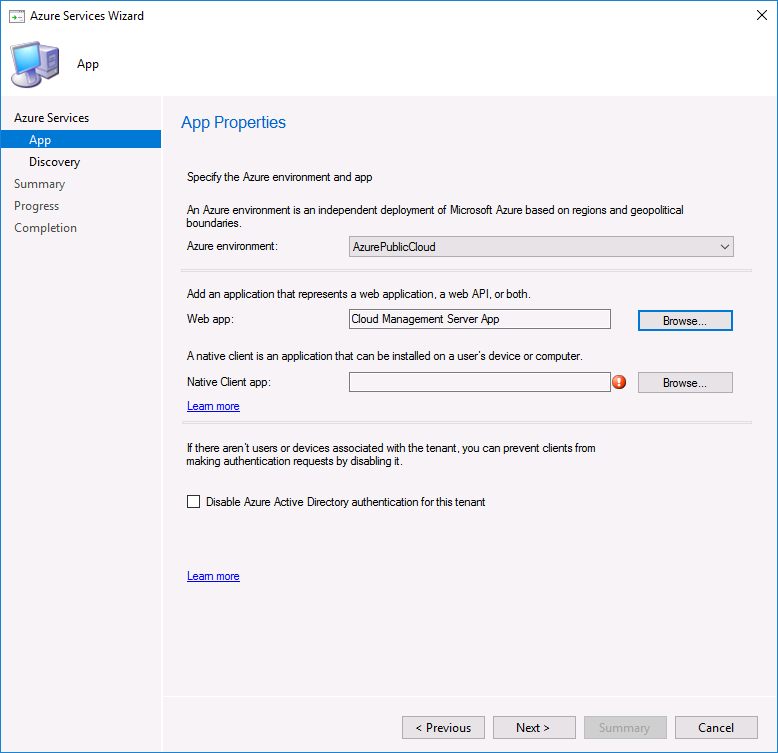Click the 'Web app:' label
The image size is (778, 753).
click(x=210, y=319)
